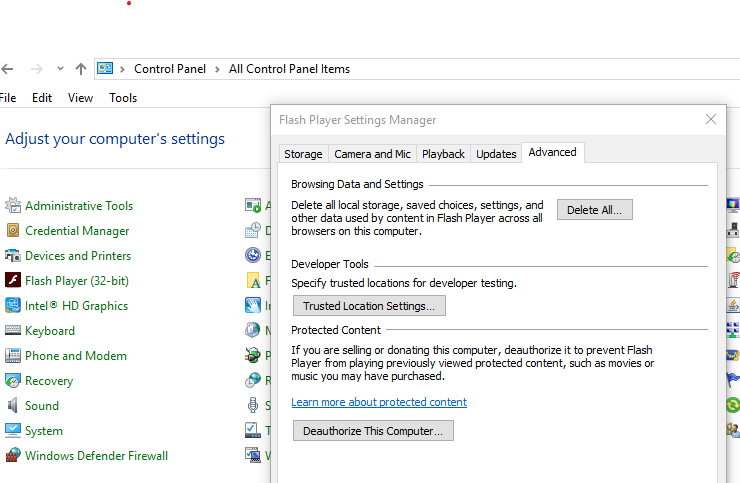This screenshot has width=740, height=483.
Task: Open the Flash Player (32-bit) icon
Action: click(13, 281)
